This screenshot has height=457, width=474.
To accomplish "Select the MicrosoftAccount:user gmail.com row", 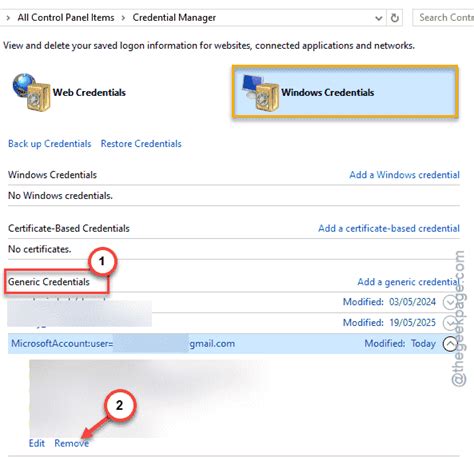I will [x=233, y=344].
